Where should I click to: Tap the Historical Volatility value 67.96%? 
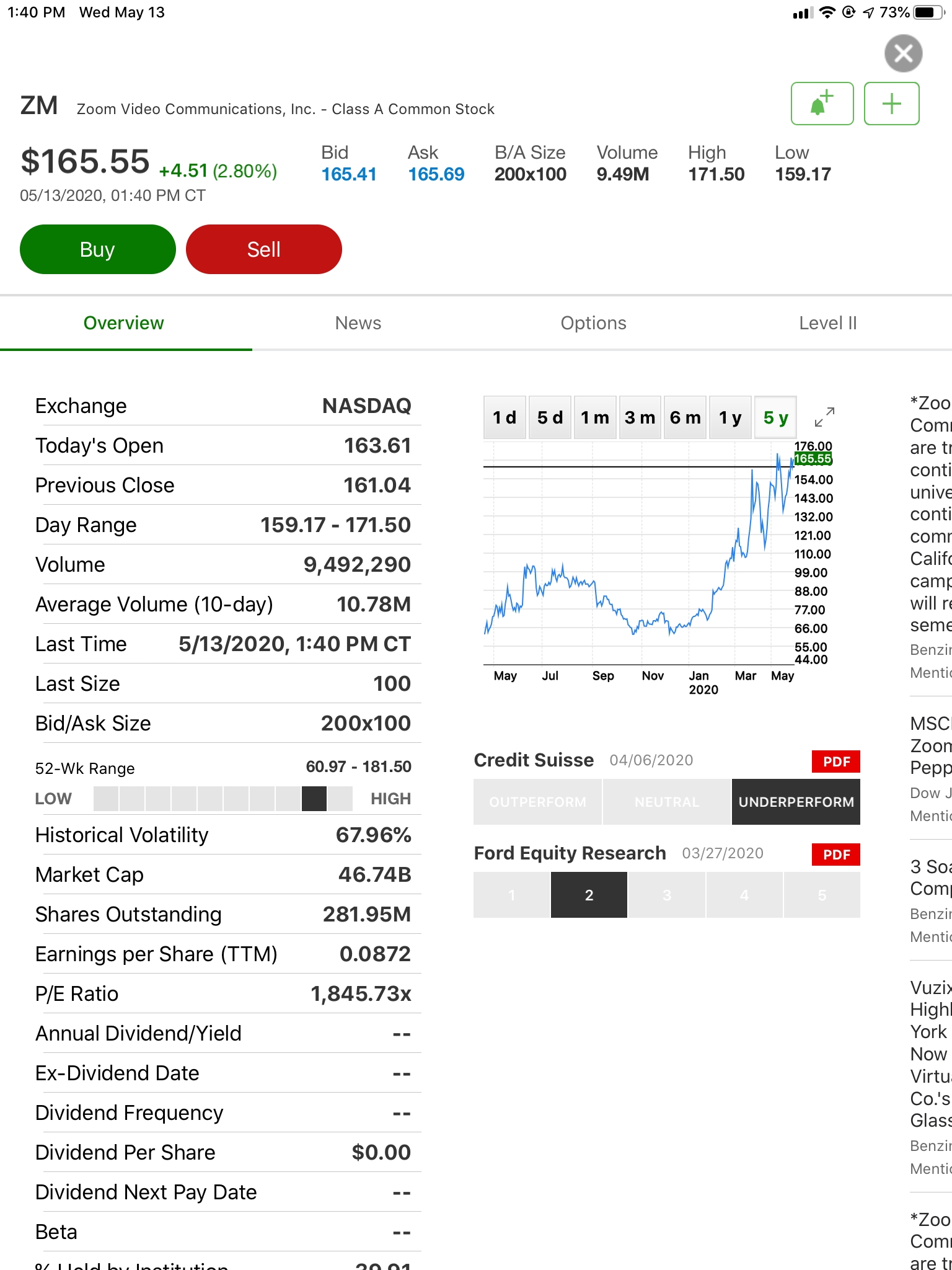tap(374, 835)
